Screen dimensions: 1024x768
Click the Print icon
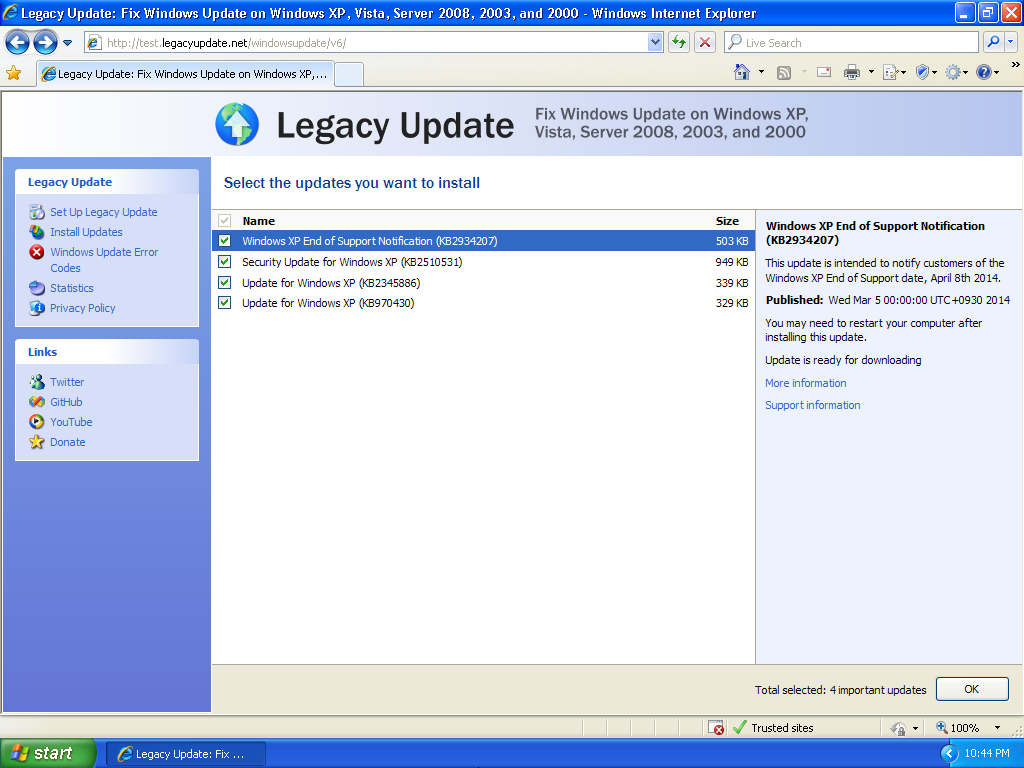[852, 72]
